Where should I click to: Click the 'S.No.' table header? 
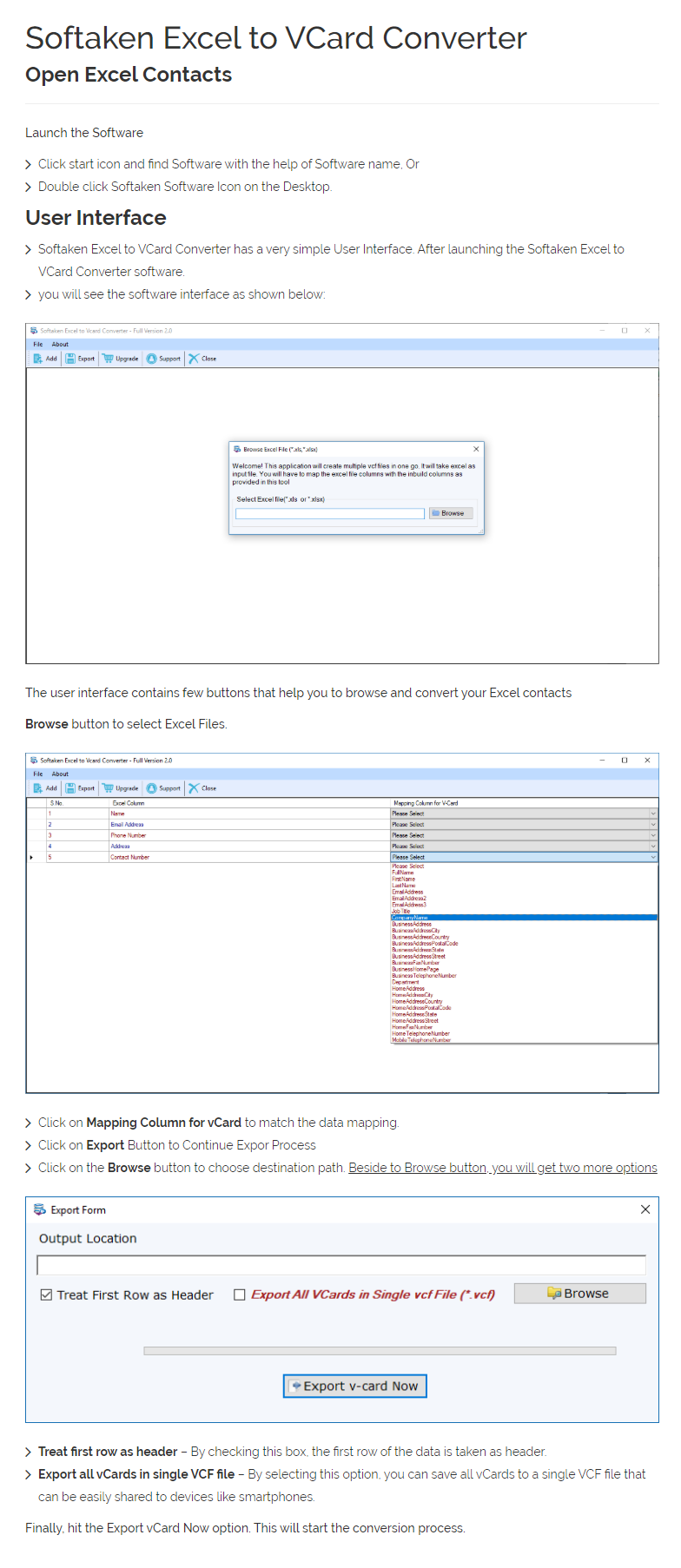click(x=77, y=803)
